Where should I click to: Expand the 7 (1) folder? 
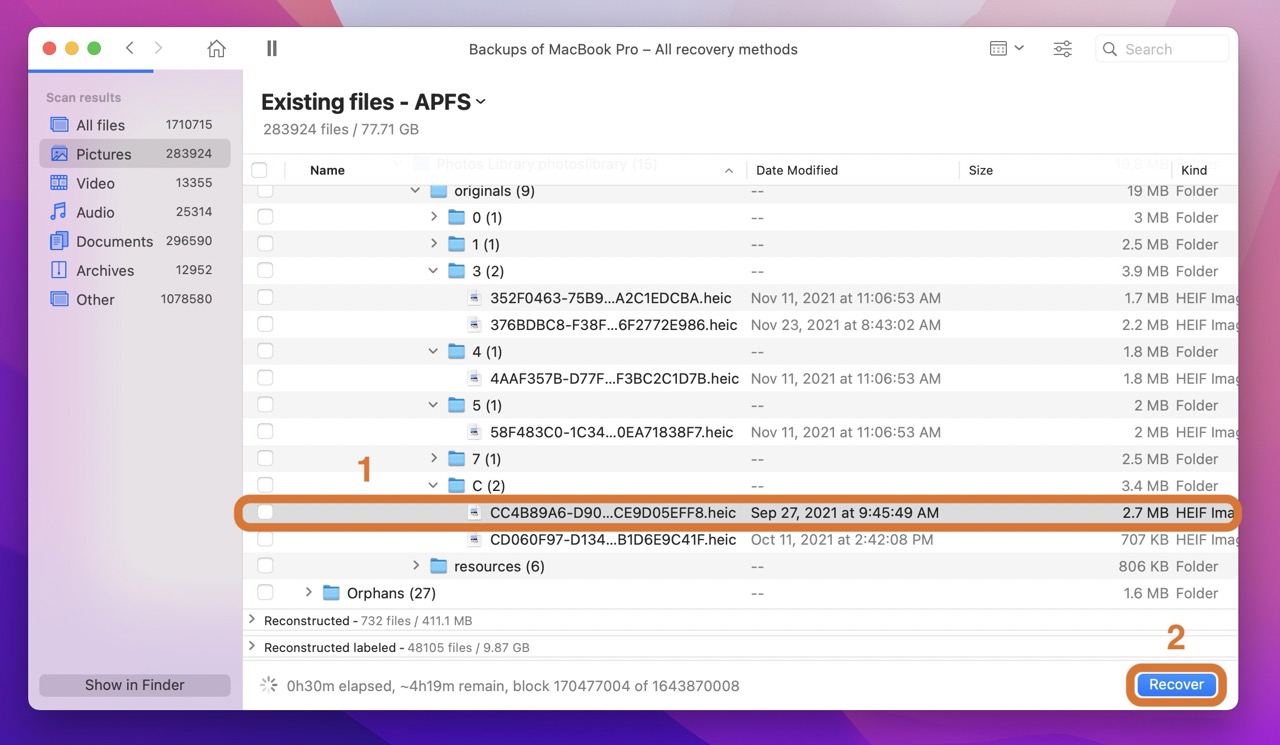(x=433, y=459)
